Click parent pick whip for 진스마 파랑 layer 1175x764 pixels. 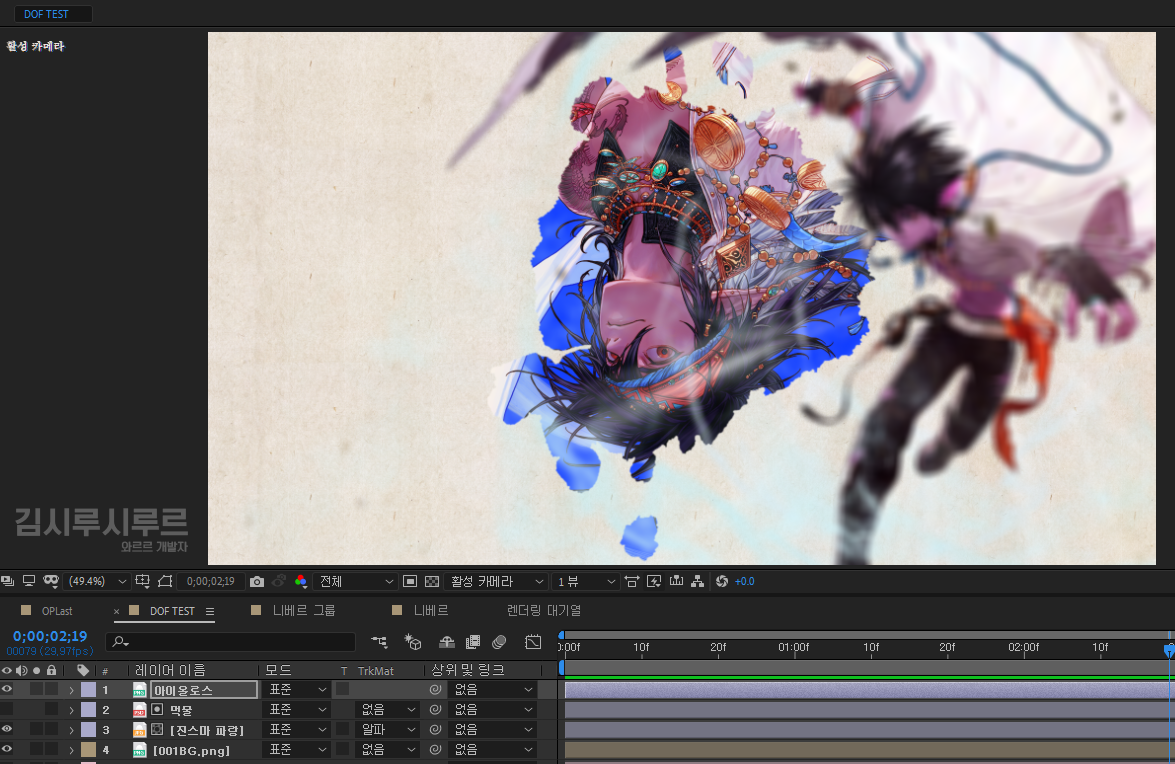435,730
